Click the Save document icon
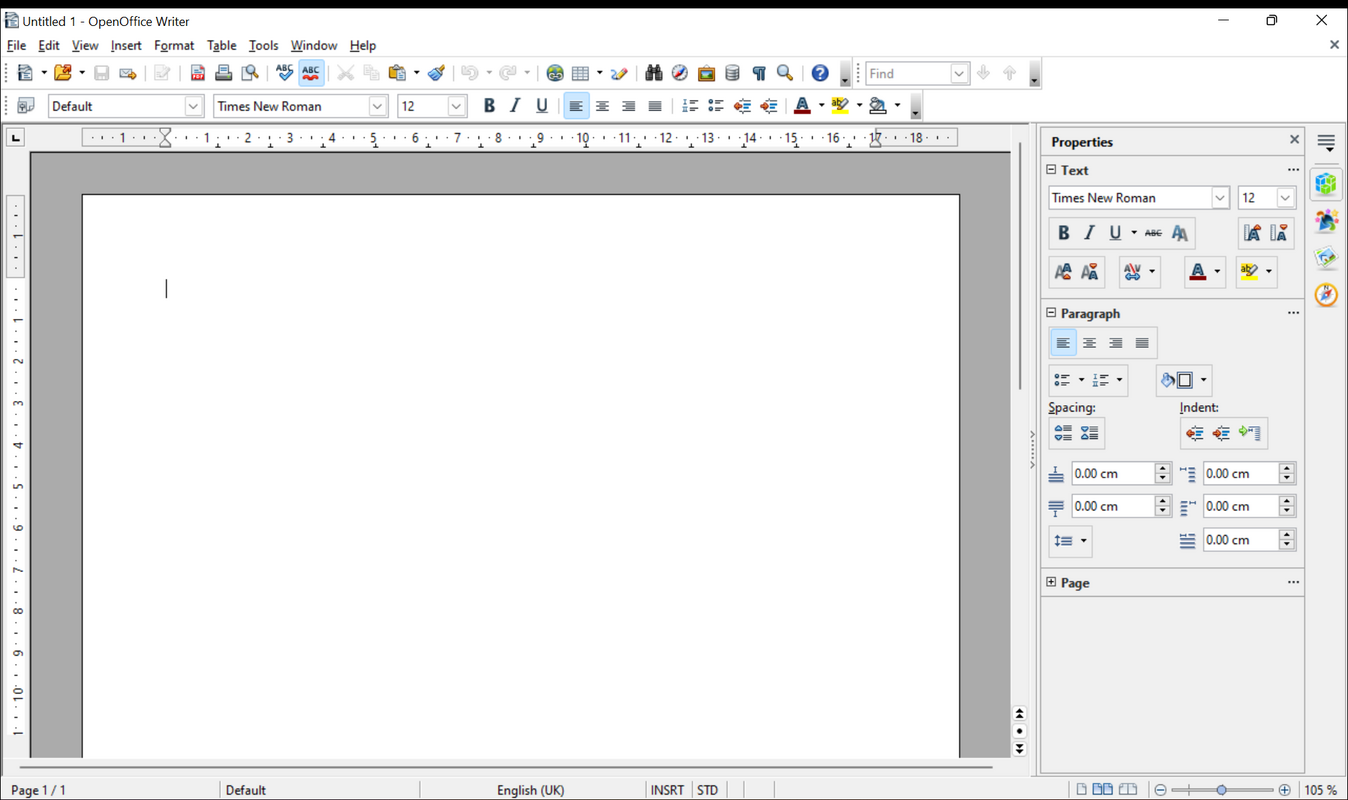1348x800 pixels. (101, 73)
